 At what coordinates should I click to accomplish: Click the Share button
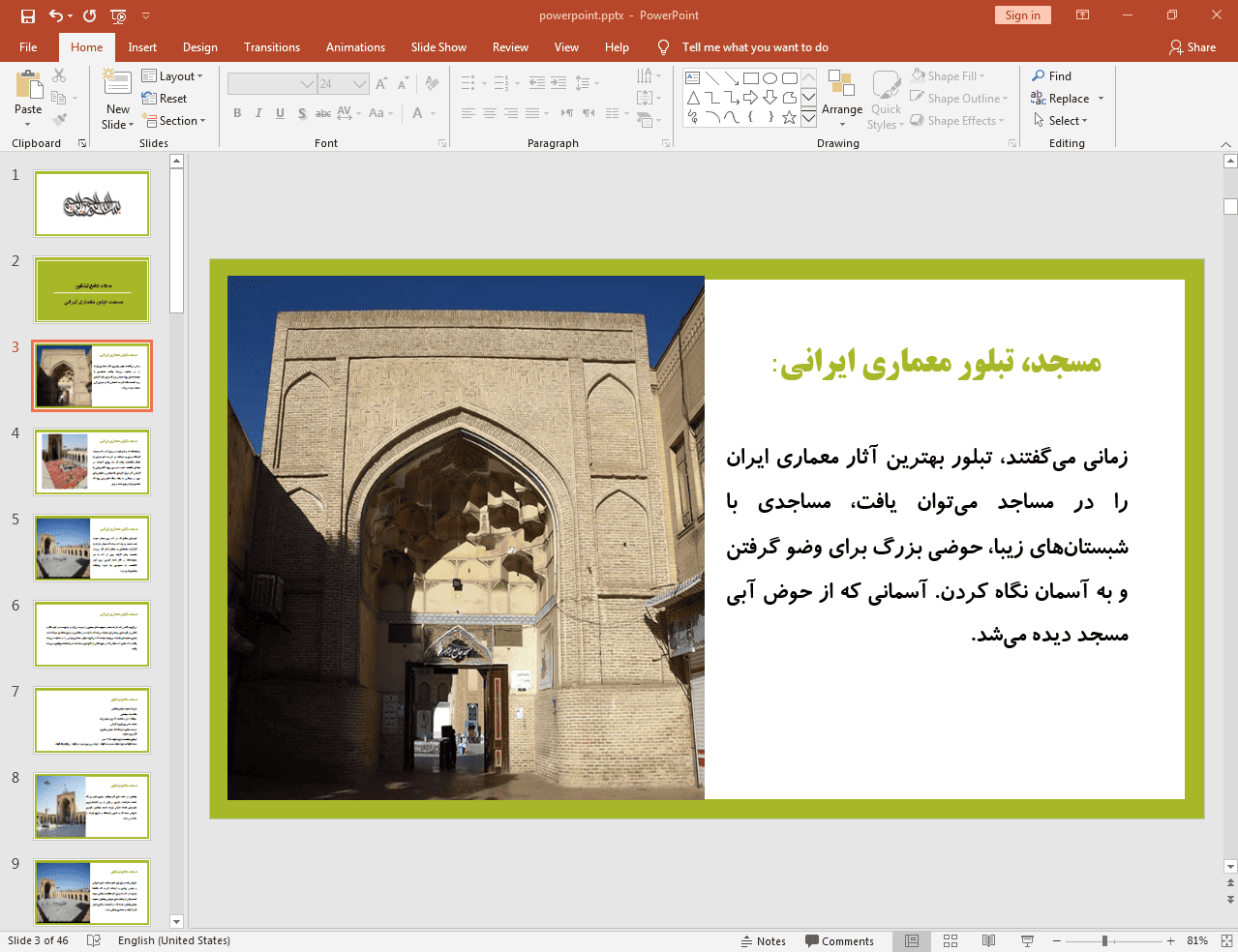point(1192,47)
